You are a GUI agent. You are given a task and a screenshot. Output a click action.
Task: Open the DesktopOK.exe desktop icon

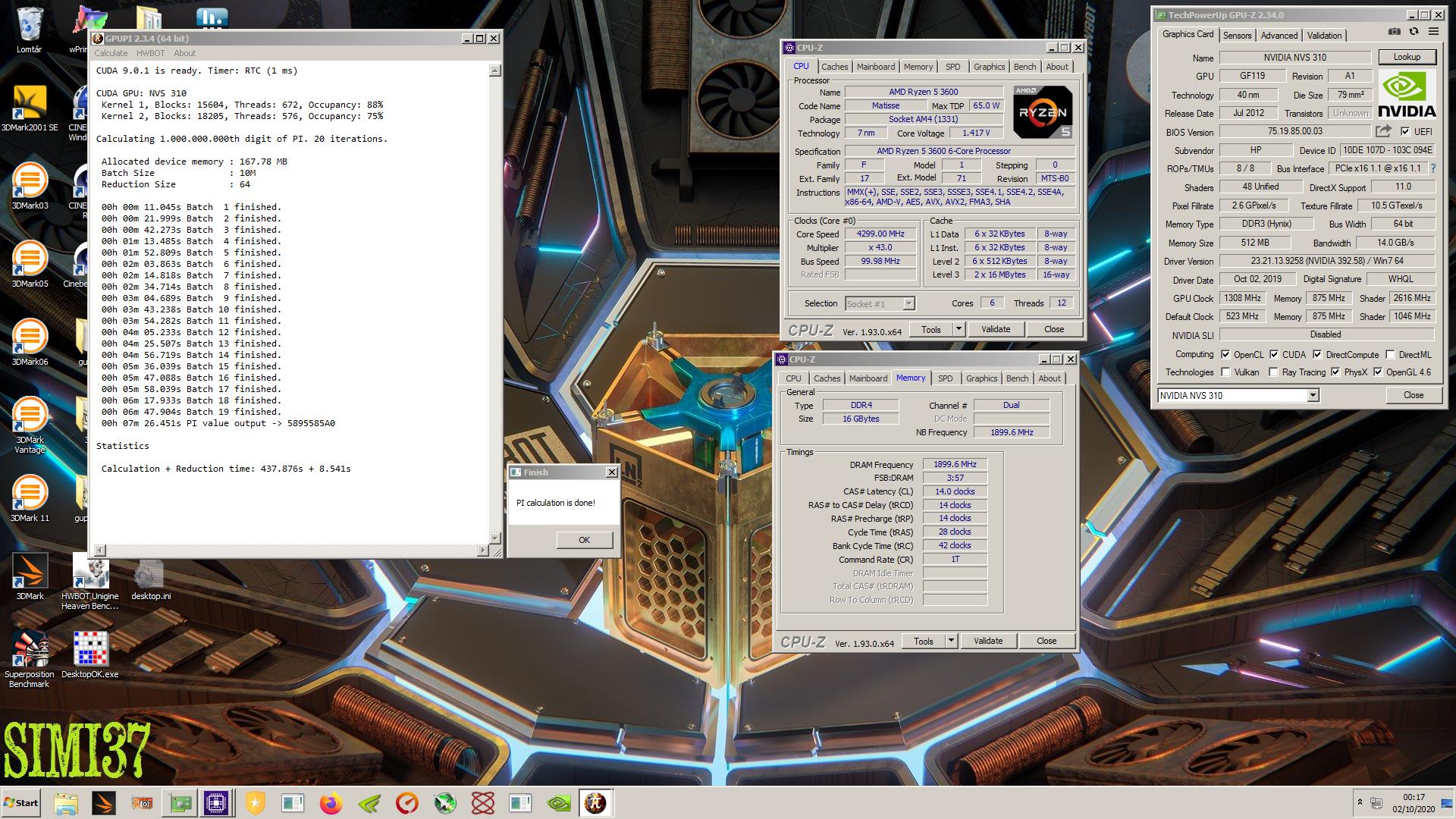[x=90, y=655]
